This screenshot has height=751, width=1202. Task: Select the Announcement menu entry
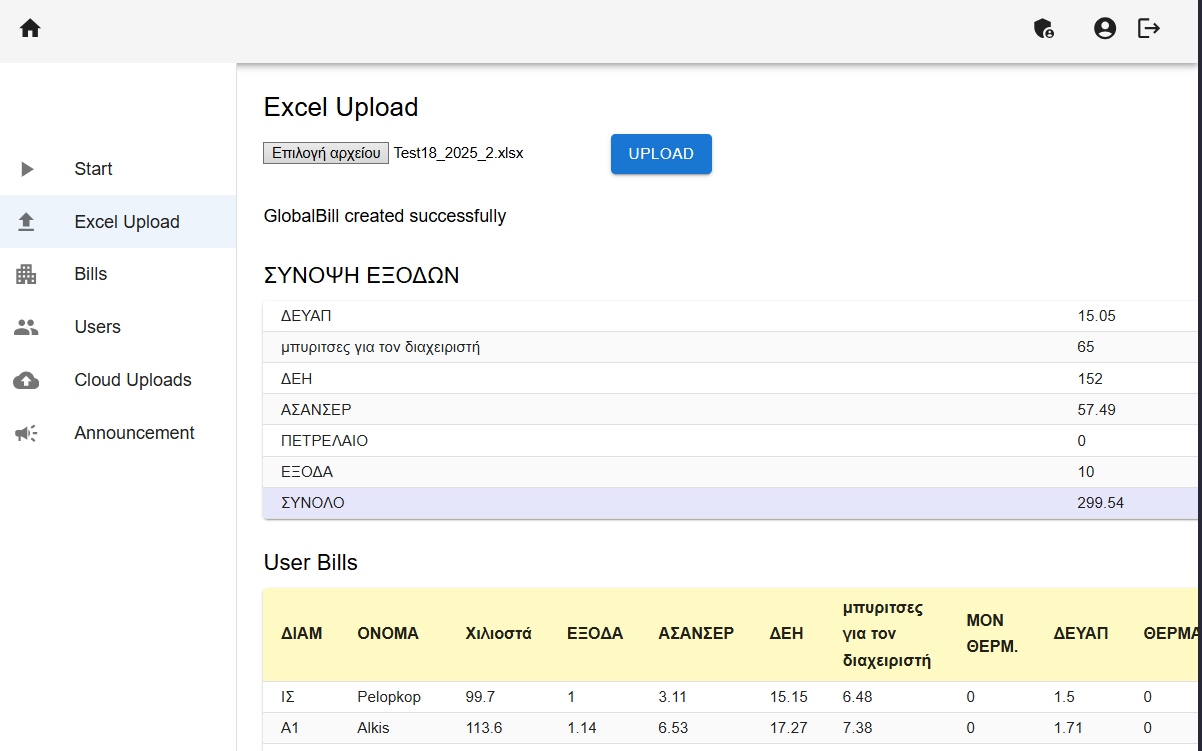[134, 433]
